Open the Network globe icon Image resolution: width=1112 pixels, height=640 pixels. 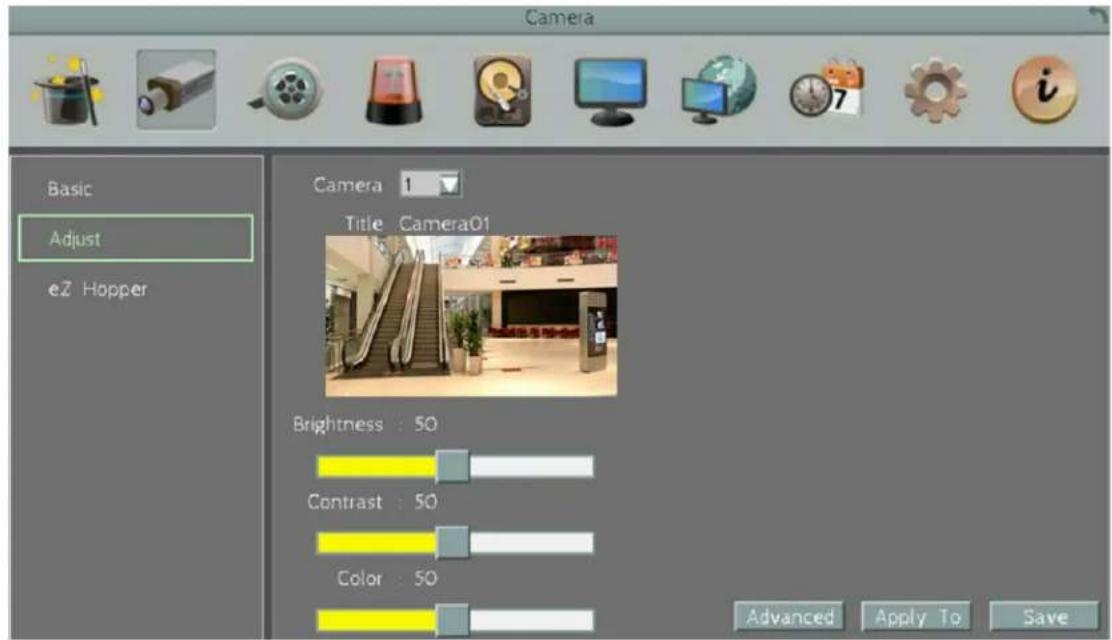(x=718, y=91)
